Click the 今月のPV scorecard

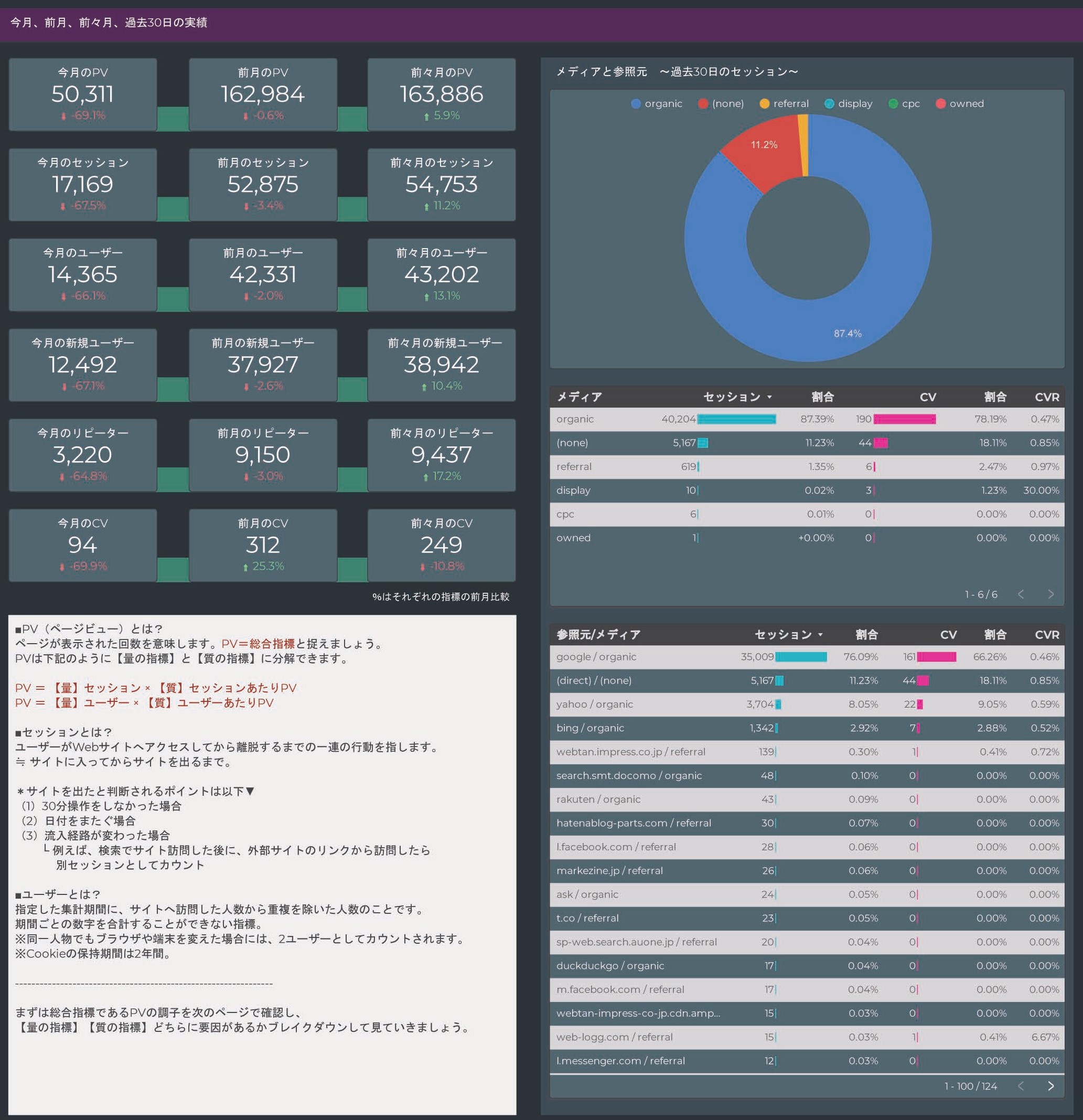(x=83, y=94)
